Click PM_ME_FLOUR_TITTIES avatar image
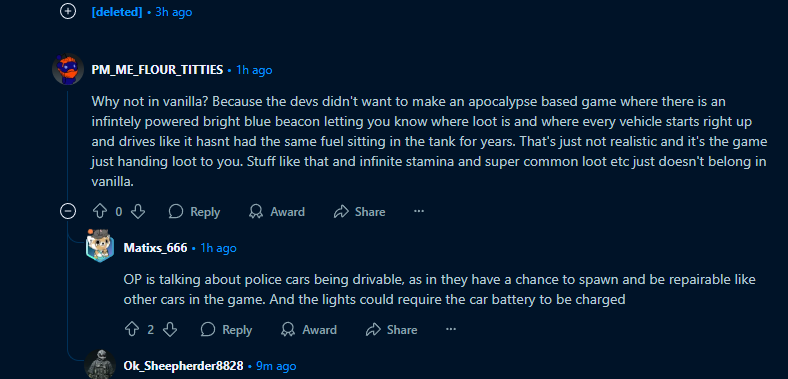The height and width of the screenshot is (379, 788). [68, 69]
